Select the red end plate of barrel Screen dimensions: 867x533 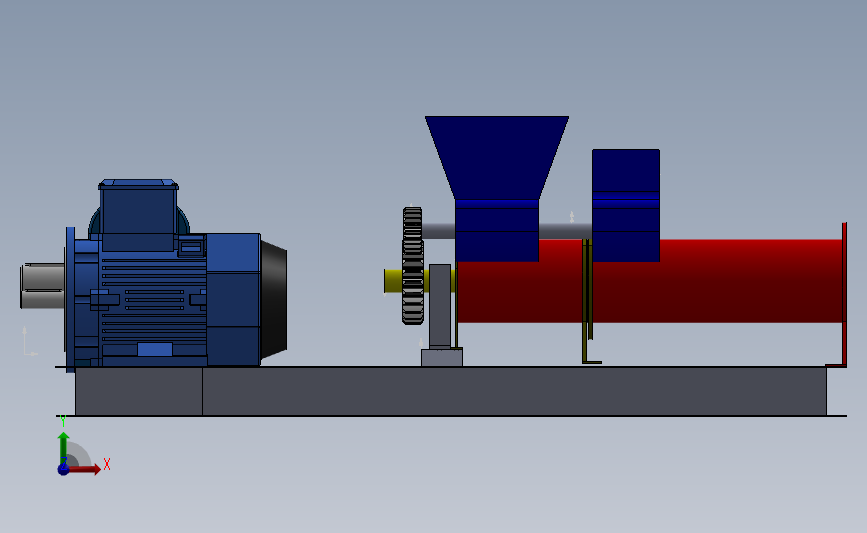click(x=844, y=295)
